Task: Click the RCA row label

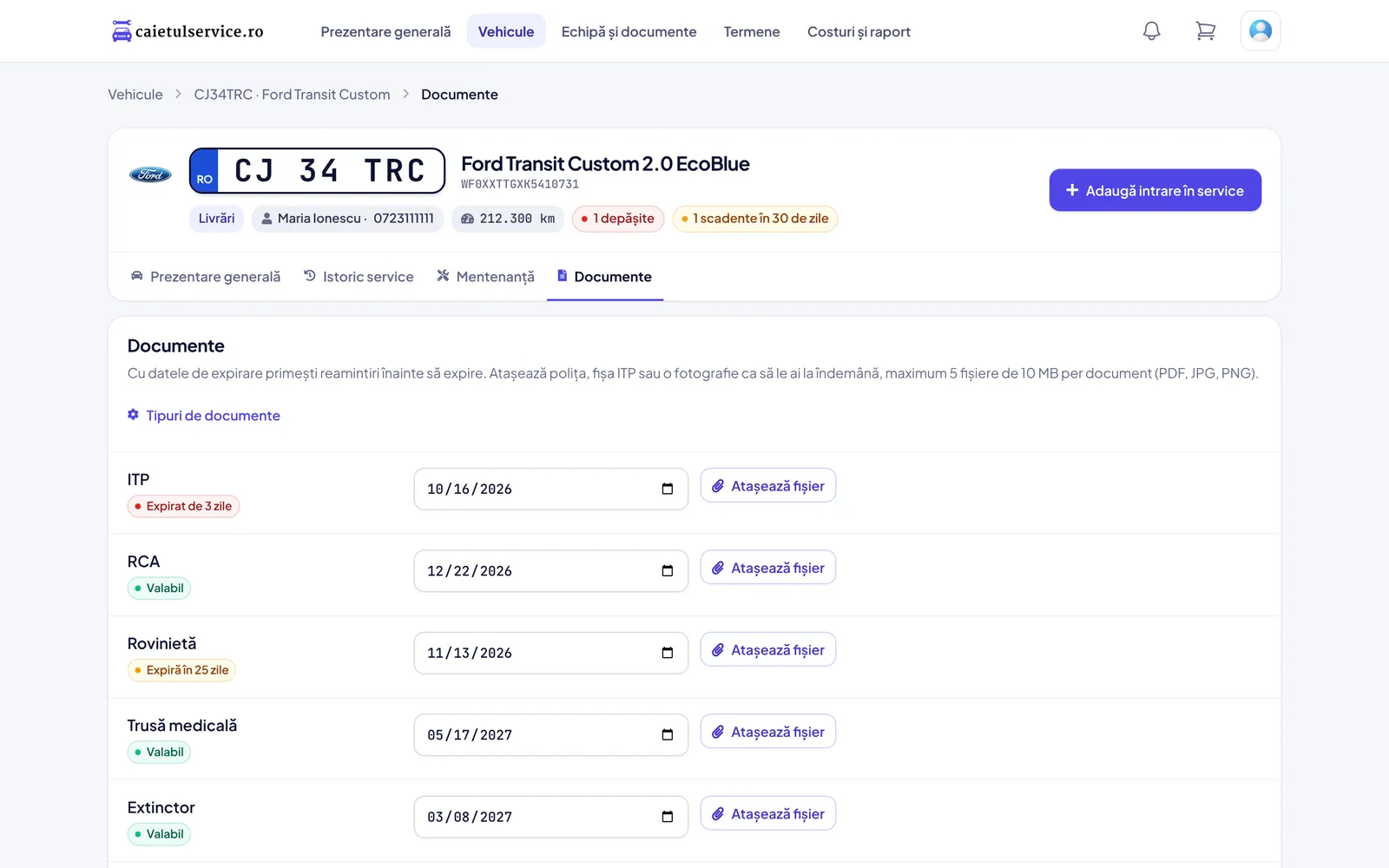Action: pos(143,562)
